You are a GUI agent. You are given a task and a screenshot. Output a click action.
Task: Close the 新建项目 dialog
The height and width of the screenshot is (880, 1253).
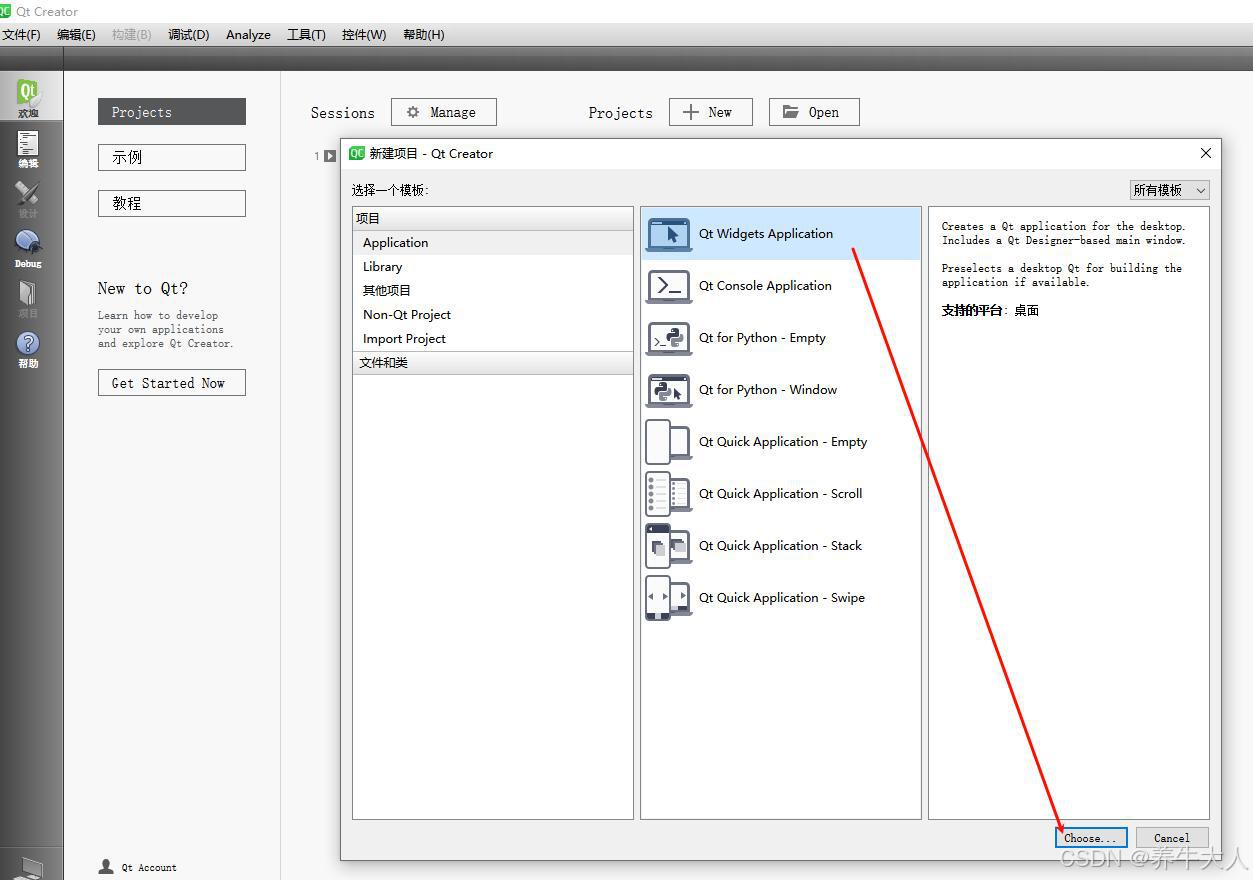1206,153
